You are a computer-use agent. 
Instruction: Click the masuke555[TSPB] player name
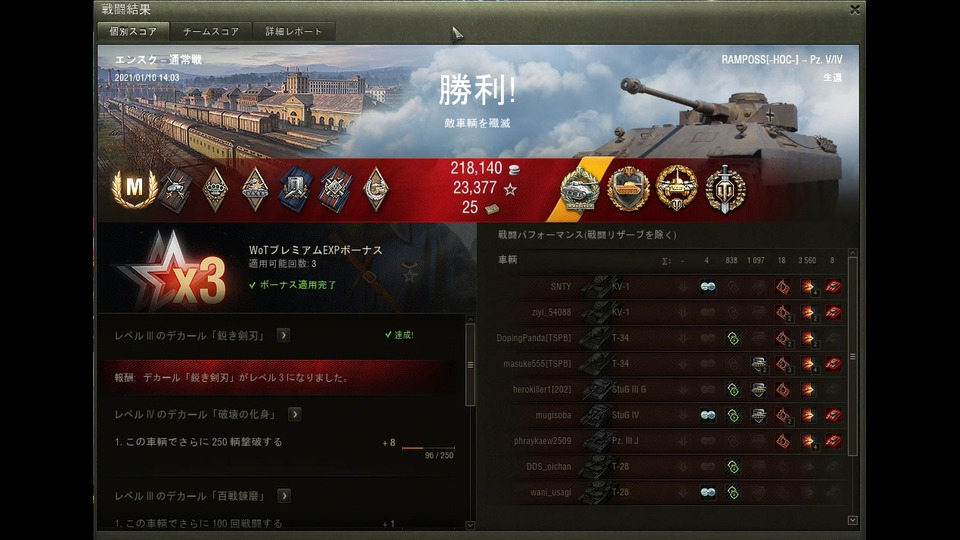(537, 364)
